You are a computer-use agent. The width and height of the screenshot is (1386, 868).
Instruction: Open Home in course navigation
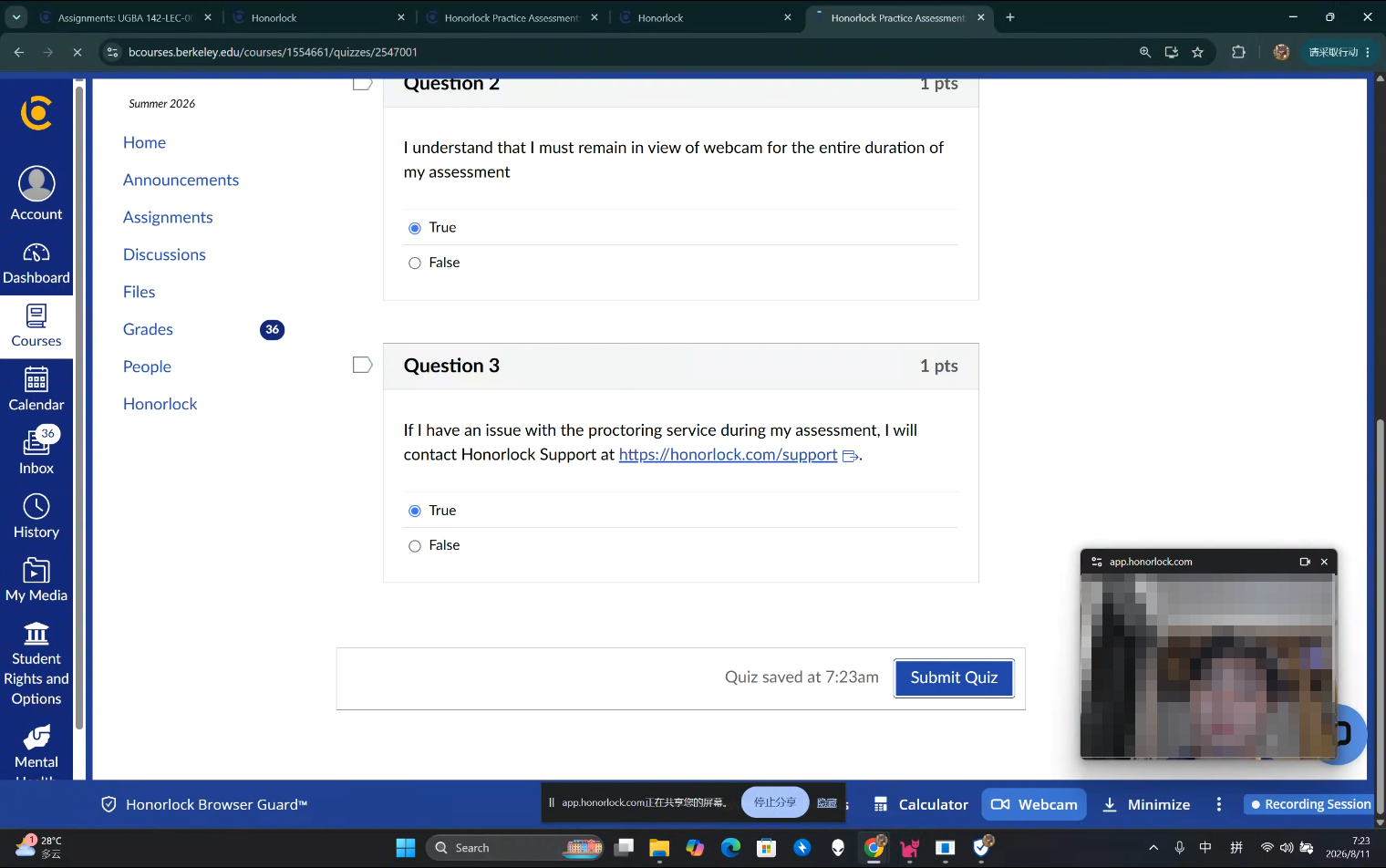point(144,142)
